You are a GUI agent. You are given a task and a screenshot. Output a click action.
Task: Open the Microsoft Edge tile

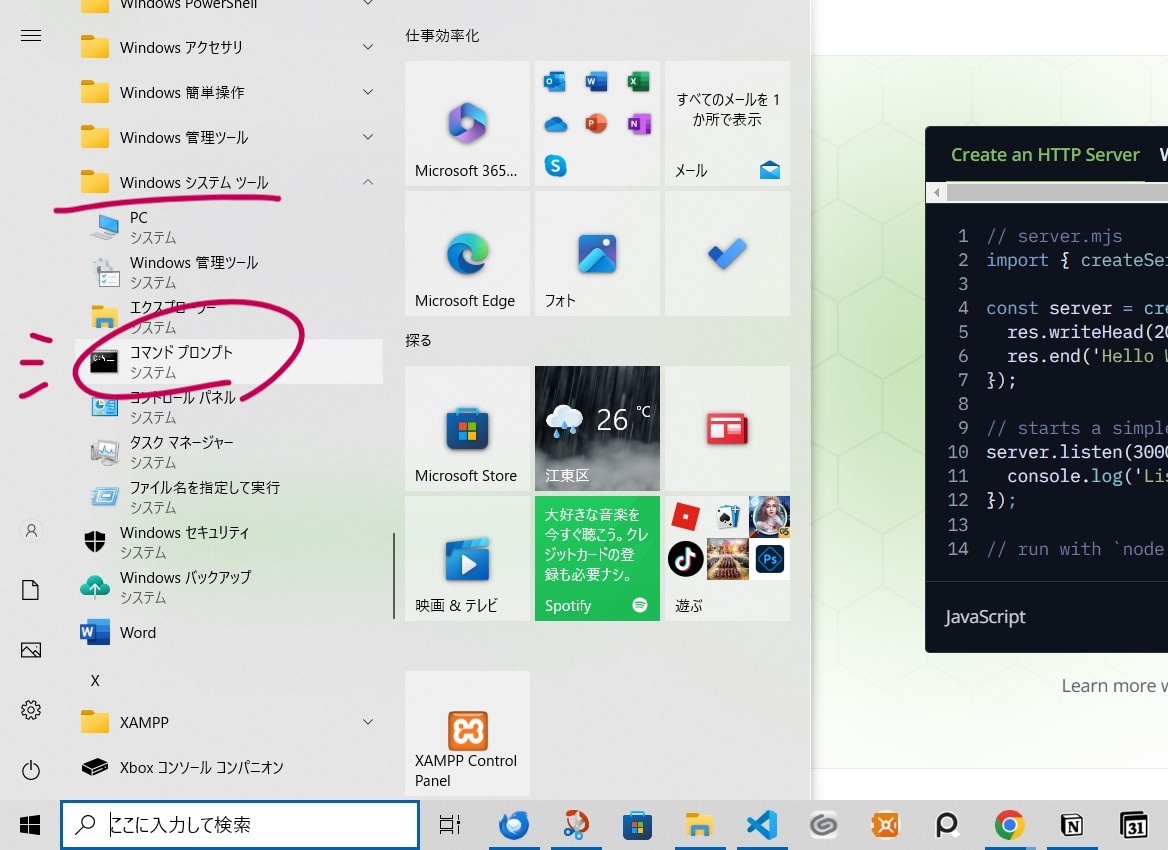click(467, 253)
